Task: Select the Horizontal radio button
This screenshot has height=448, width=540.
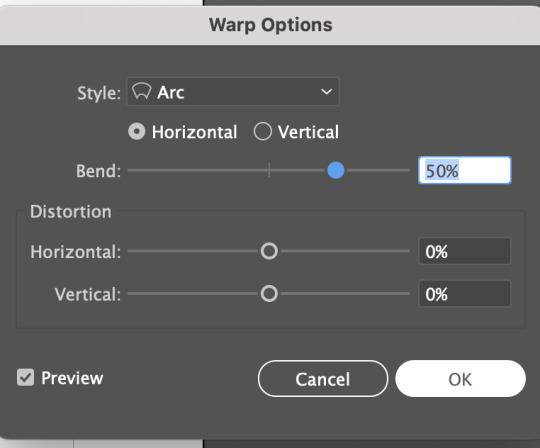Action: click(137, 132)
